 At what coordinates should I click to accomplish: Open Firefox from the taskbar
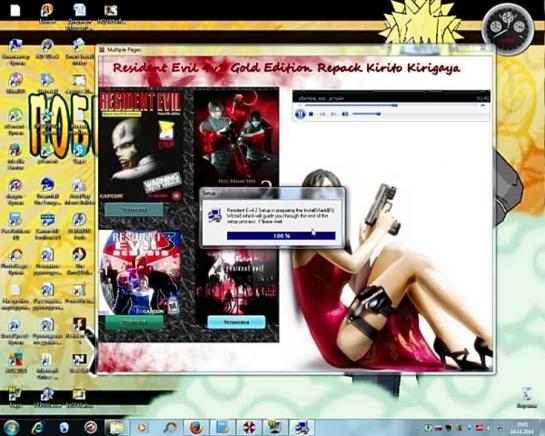coord(196,428)
